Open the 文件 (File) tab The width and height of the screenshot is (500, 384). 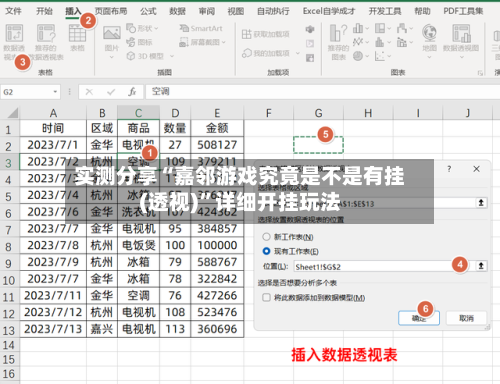tap(13, 11)
